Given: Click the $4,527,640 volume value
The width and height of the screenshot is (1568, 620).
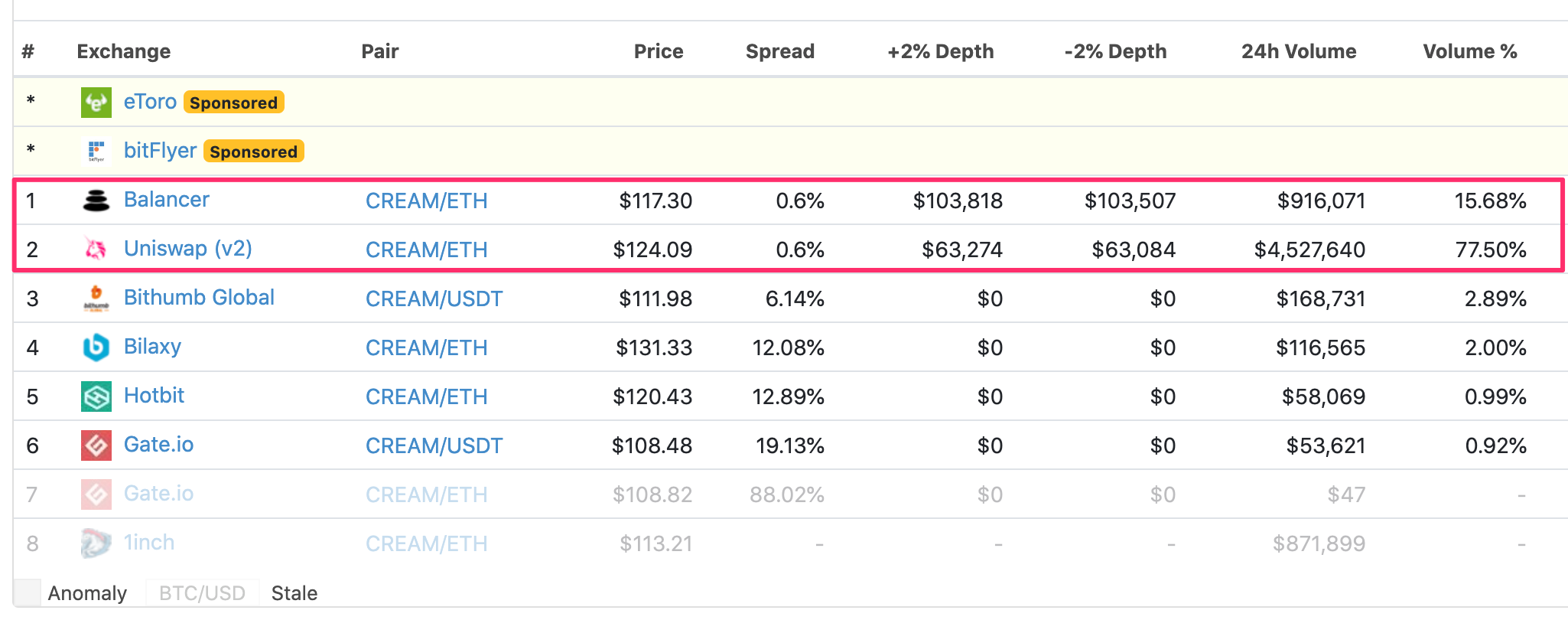Looking at the screenshot, I should coord(1309,250).
